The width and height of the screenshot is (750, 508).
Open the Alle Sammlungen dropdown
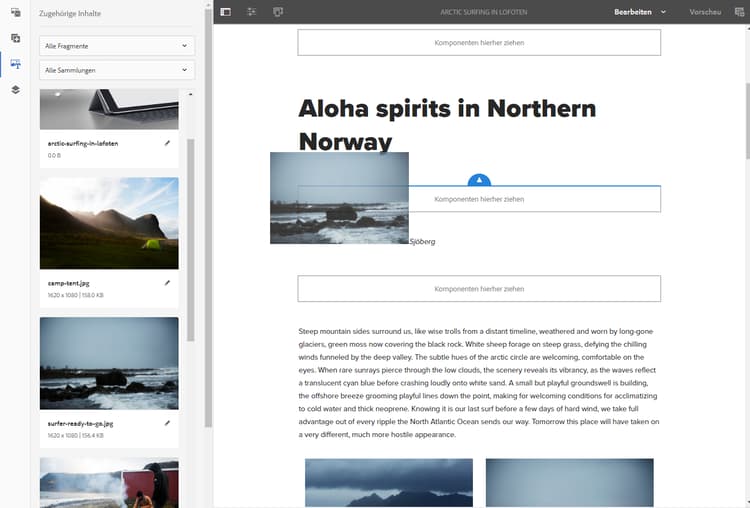(x=117, y=70)
